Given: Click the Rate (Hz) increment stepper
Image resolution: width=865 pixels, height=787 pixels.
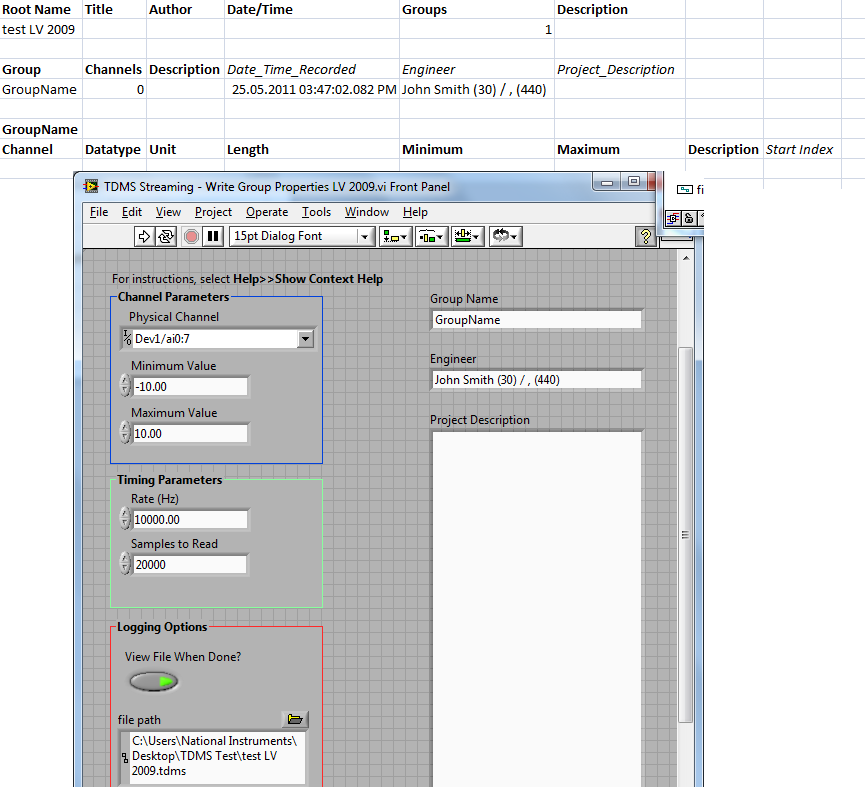Looking at the screenshot, I should coord(126,513).
